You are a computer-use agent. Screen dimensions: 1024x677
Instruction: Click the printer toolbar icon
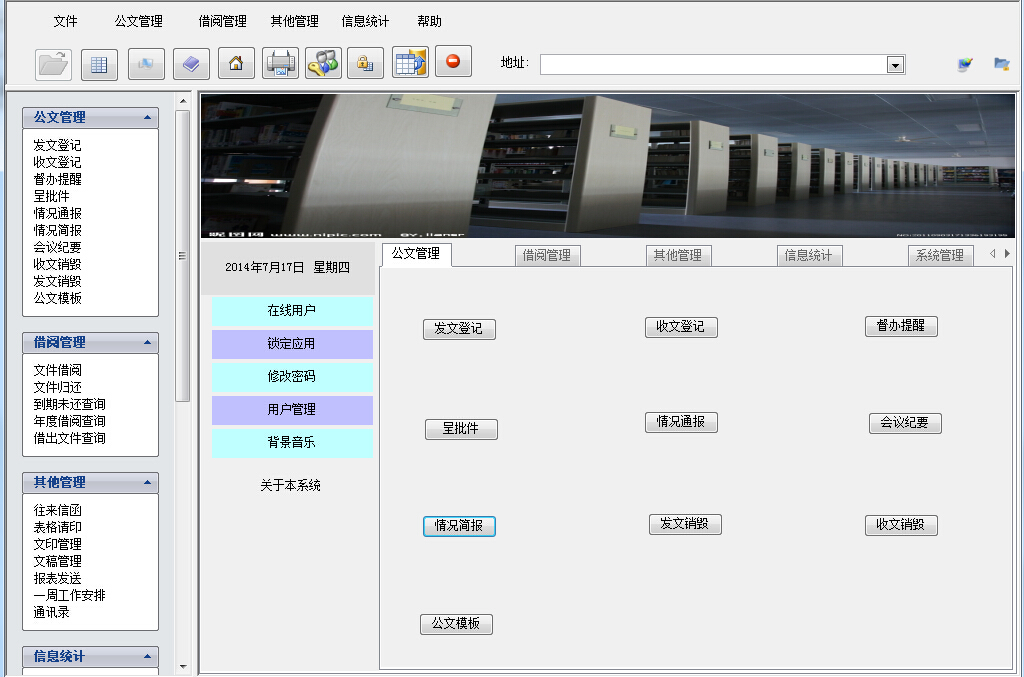pyautogui.click(x=280, y=63)
